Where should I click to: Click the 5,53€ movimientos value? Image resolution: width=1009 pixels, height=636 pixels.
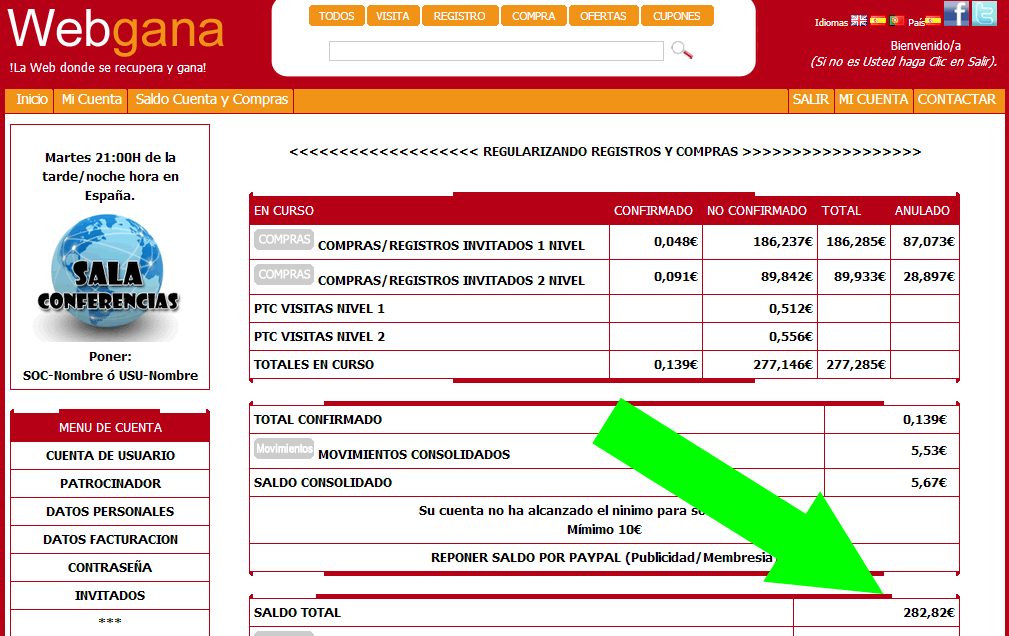pos(929,451)
